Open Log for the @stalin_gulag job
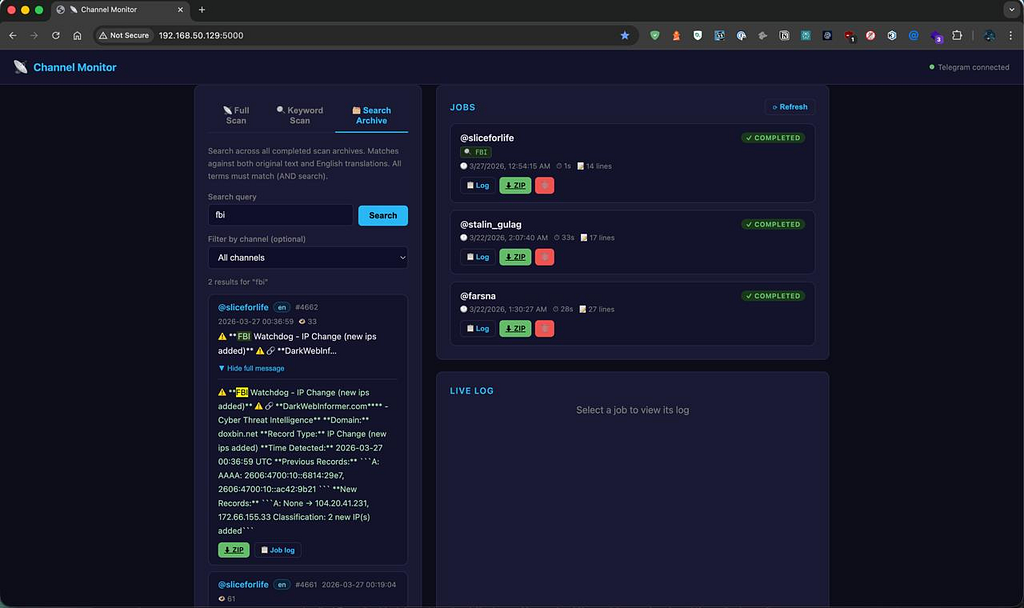The height and width of the screenshot is (608, 1024). [478, 257]
